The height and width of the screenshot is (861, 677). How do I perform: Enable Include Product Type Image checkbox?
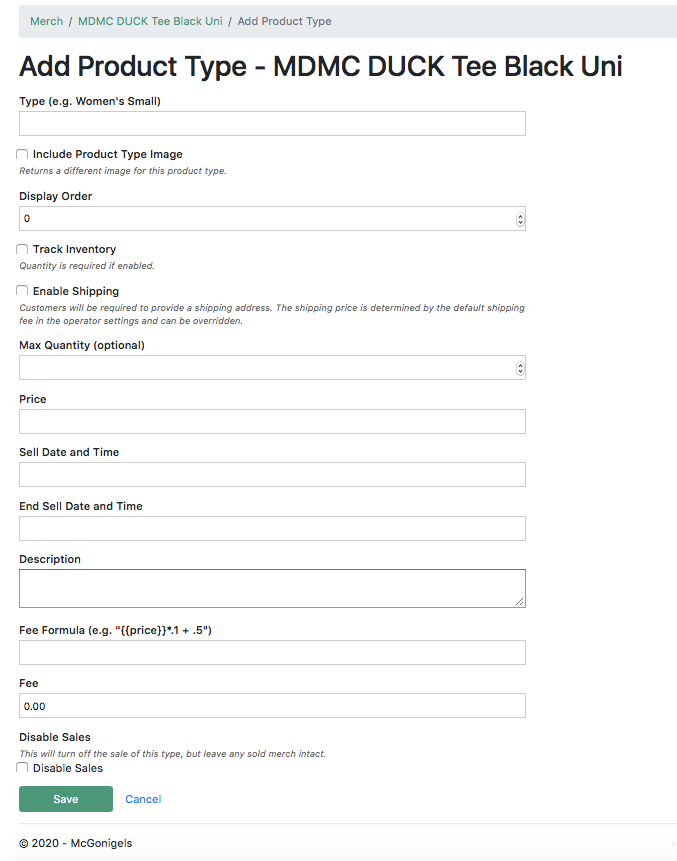23,155
